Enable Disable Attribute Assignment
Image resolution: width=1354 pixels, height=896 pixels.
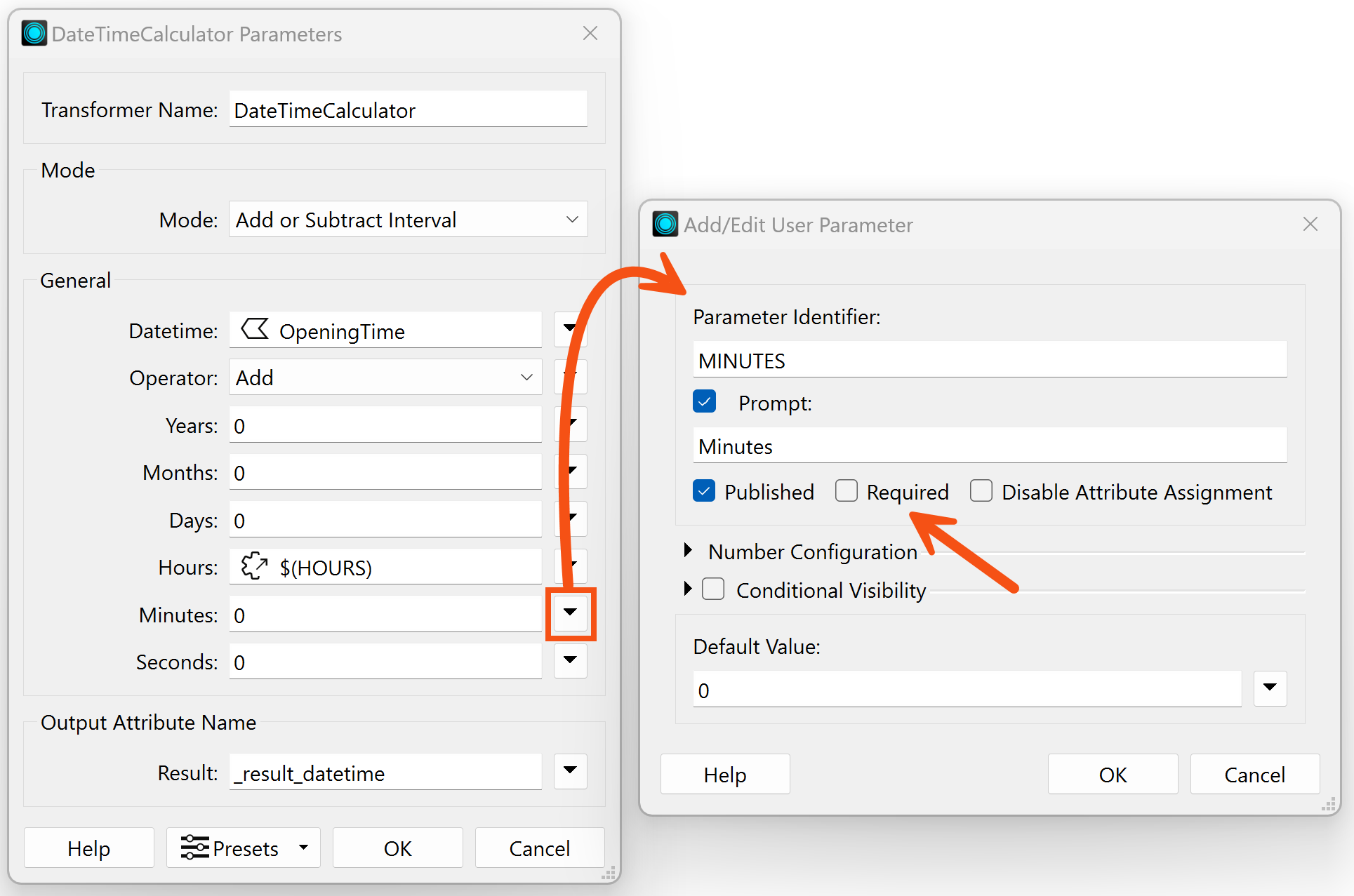click(981, 490)
